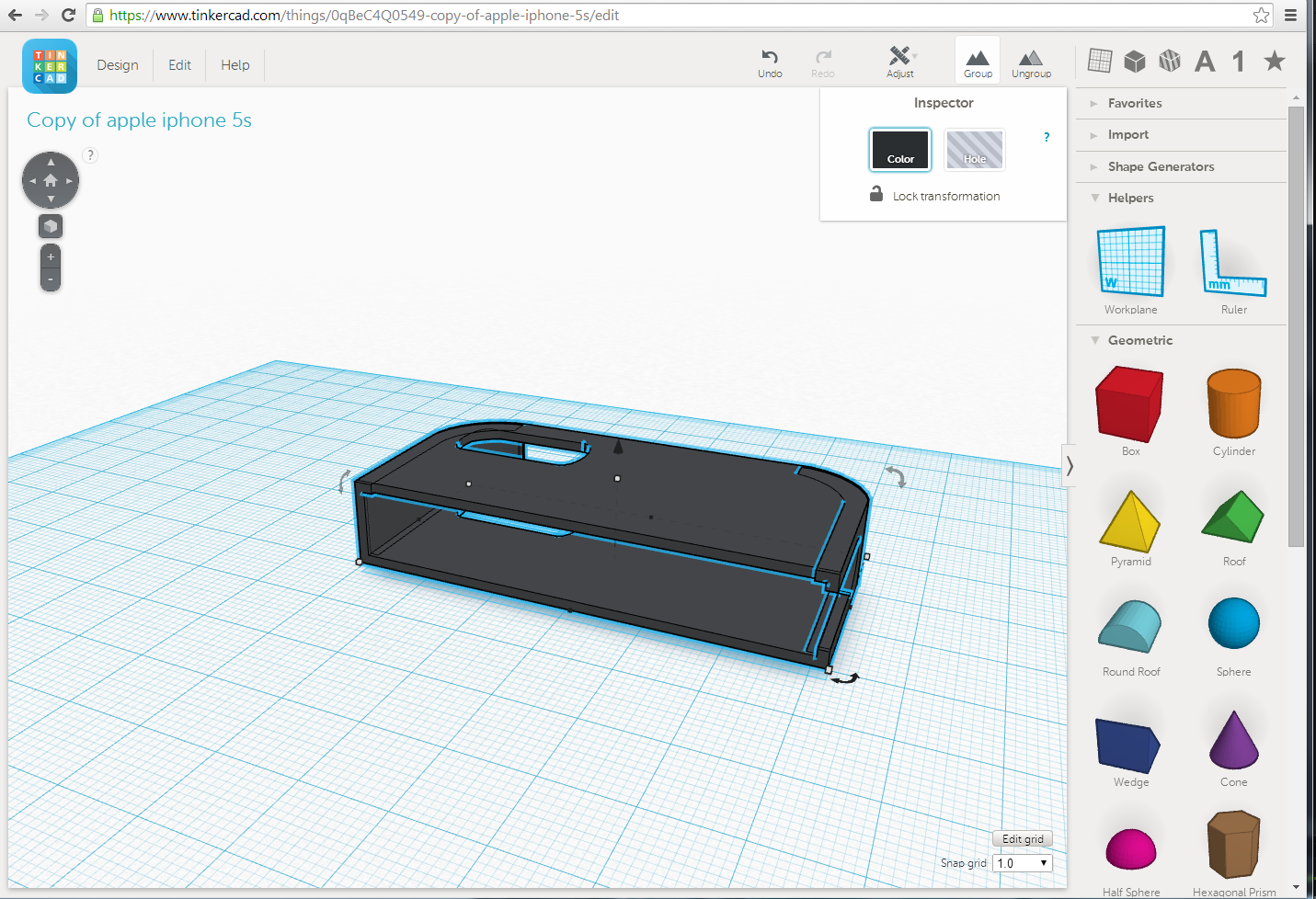Click the Edit grid button

tap(1023, 839)
